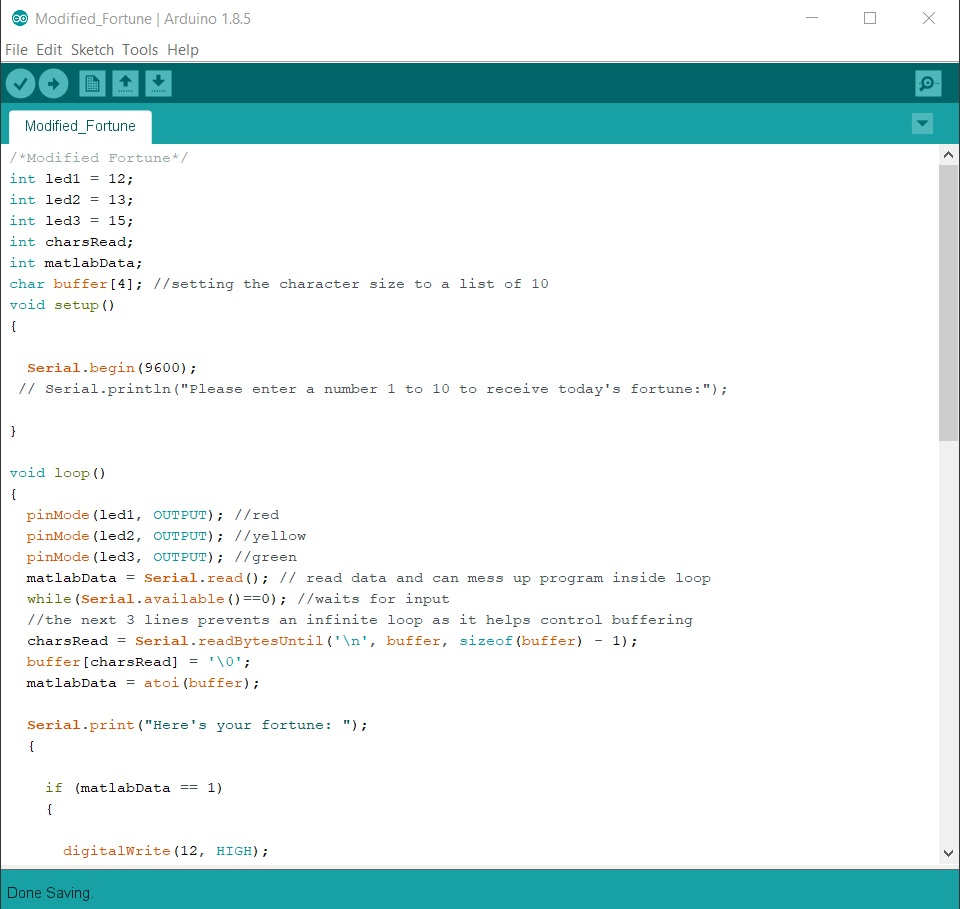Image resolution: width=960 pixels, height=909 pixels.
Task: Click the Verify sketch checkmark icon
Action: [x=21, y=84]
